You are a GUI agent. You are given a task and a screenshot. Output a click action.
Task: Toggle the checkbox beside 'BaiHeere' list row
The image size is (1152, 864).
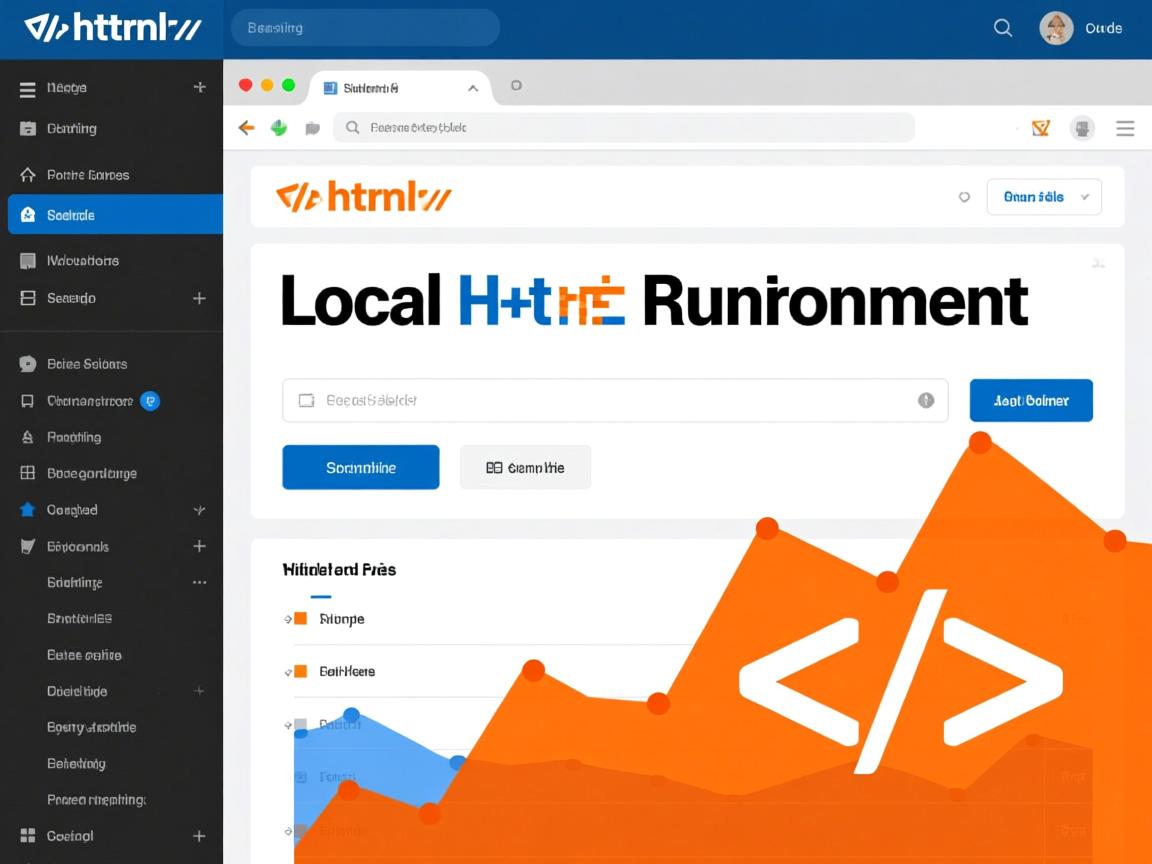[x=299, y=671]
